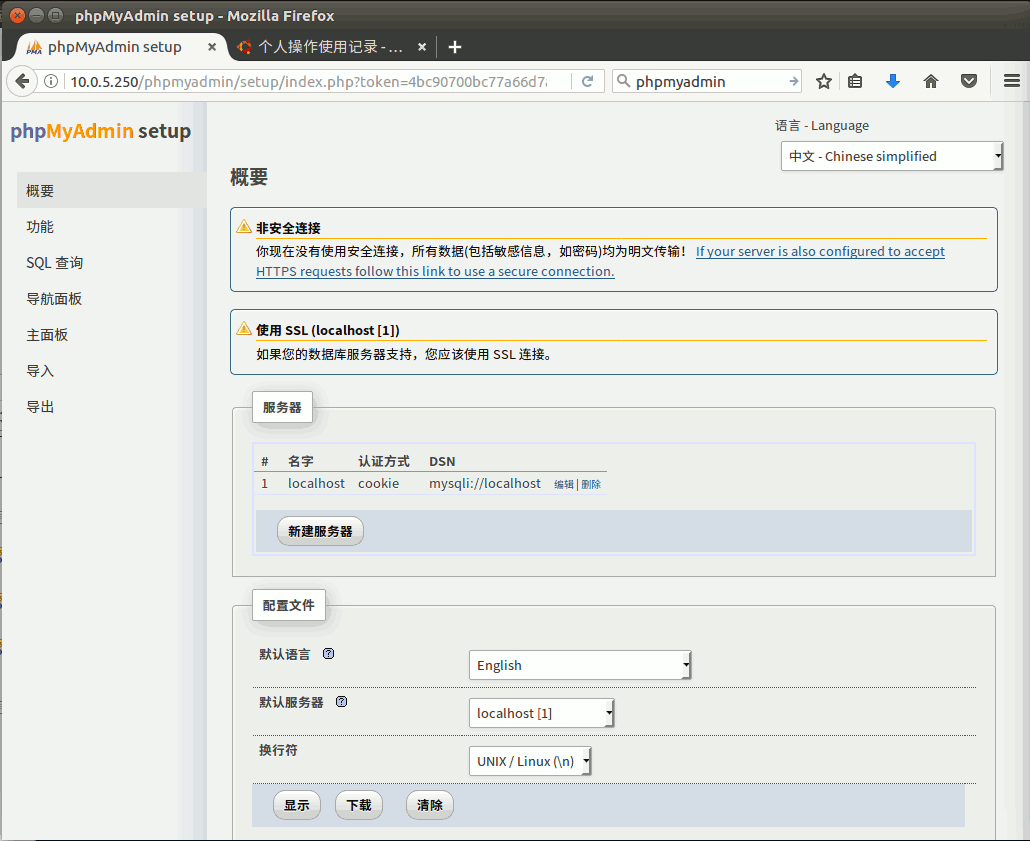Open help icon beside 默认语言
This screenshot has height=841, width=1030.
328,654
